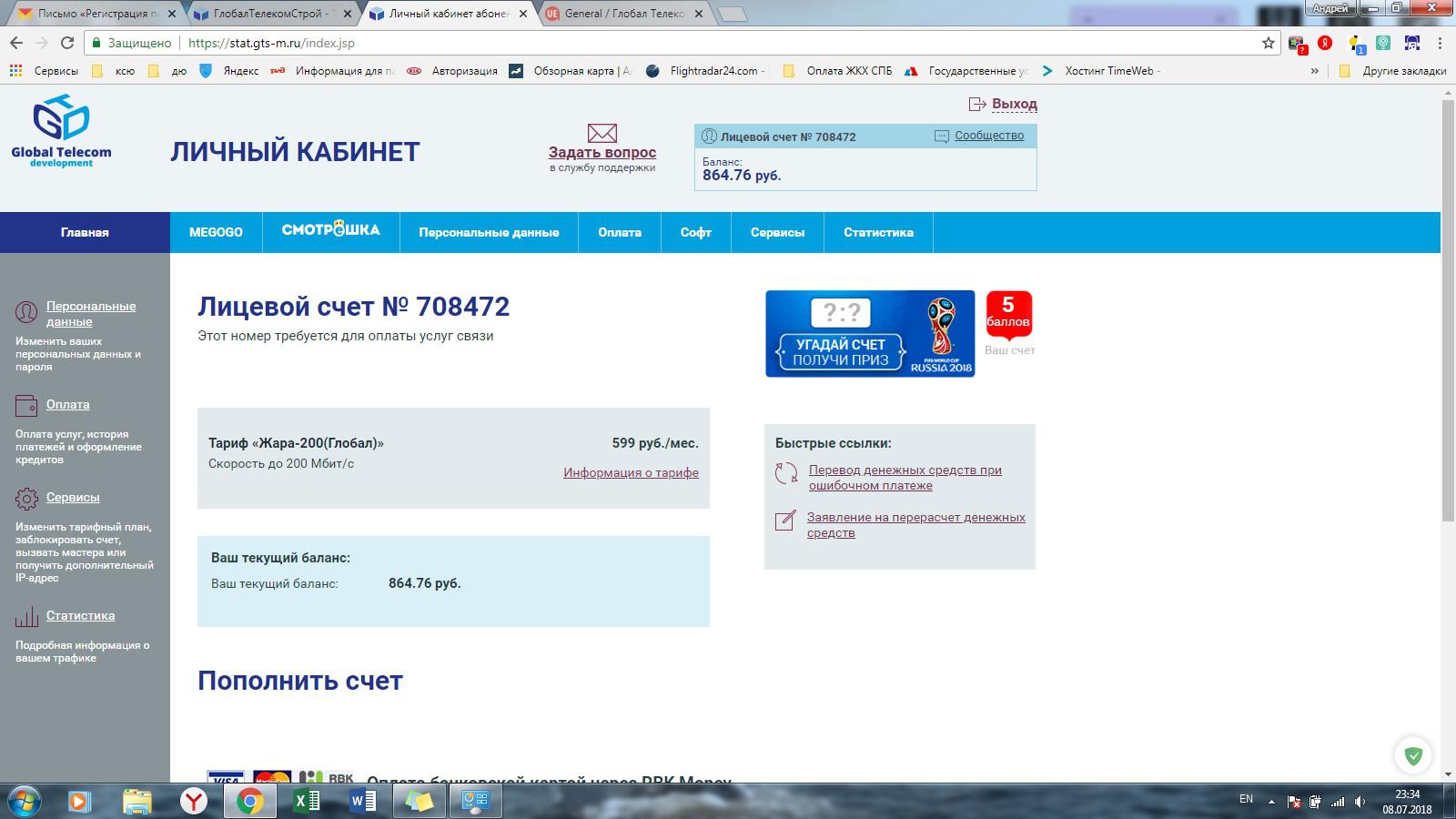This screenshot has height=819, width=1456.
Task: Reload the page with browser refresh button
Action: click(x=66, y=43)
